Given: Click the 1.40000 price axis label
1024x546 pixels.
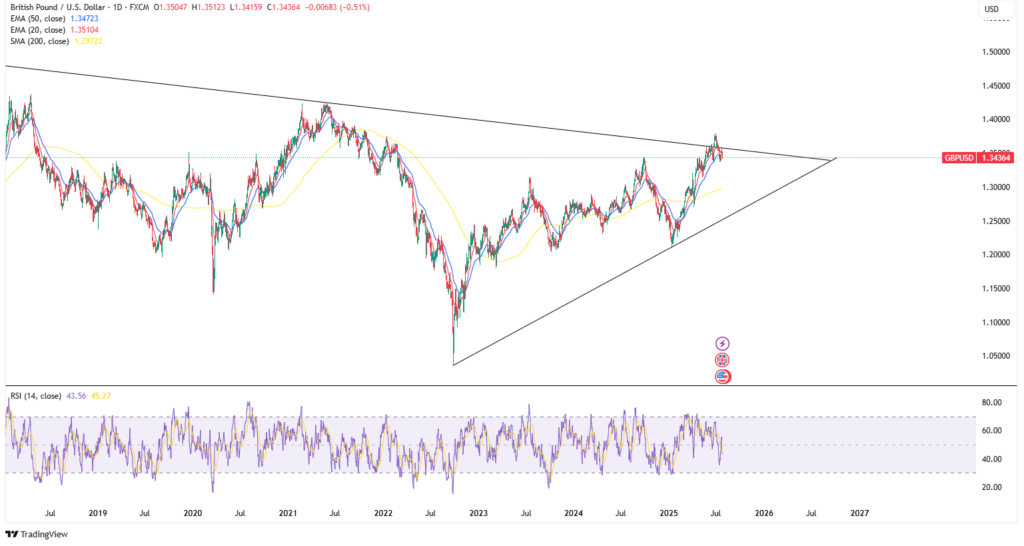Looking at the screenshot, I should (995, 120).
